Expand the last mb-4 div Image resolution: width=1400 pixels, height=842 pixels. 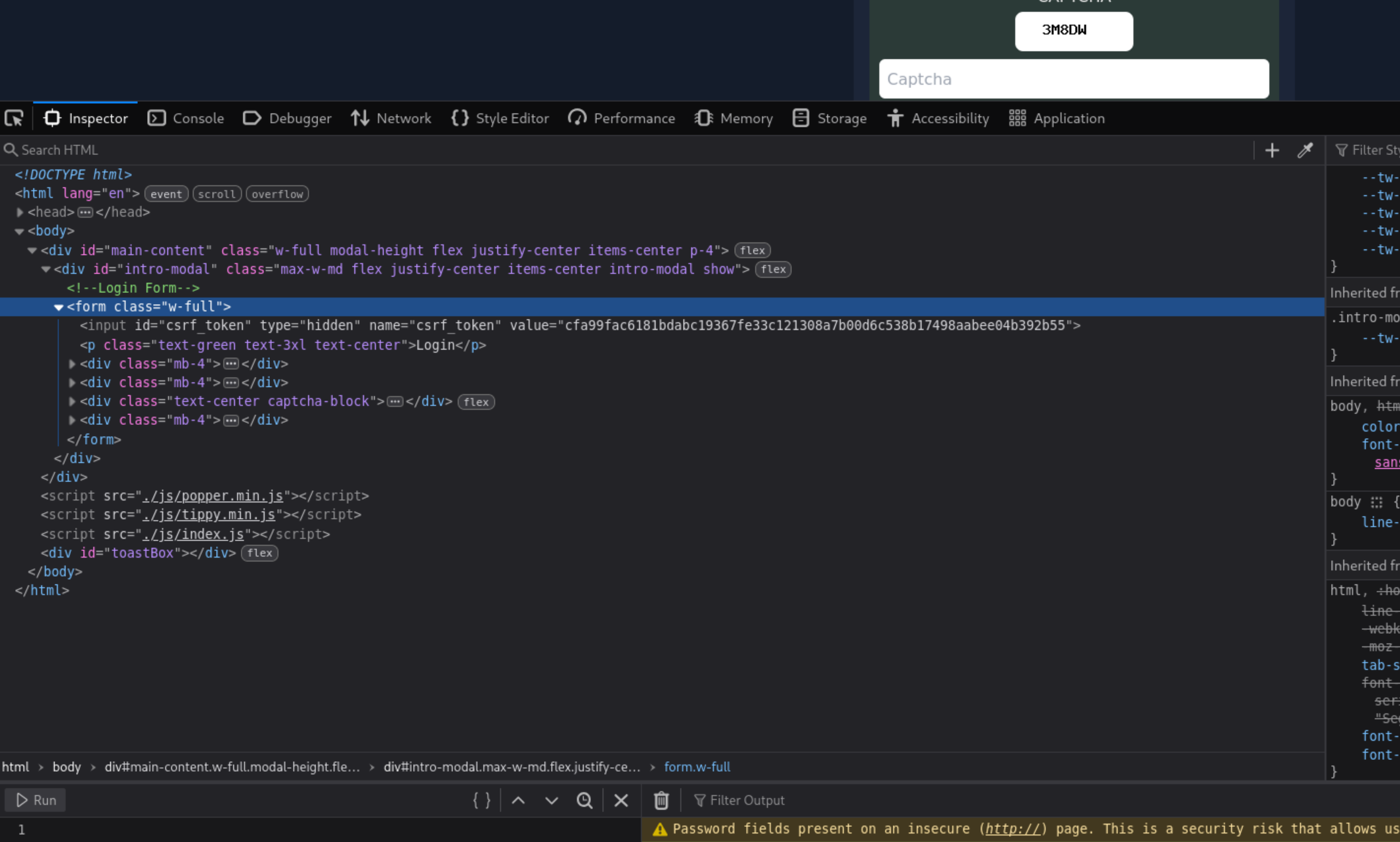tap(72, 420)
